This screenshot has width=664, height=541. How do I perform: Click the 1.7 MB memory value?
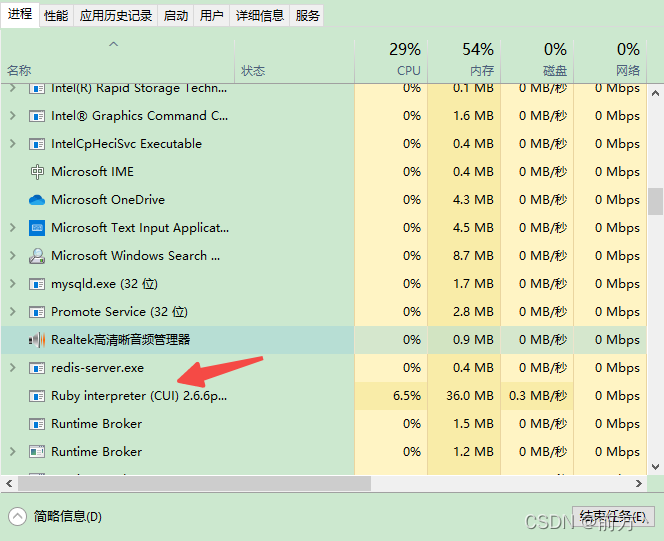[473, 284]
